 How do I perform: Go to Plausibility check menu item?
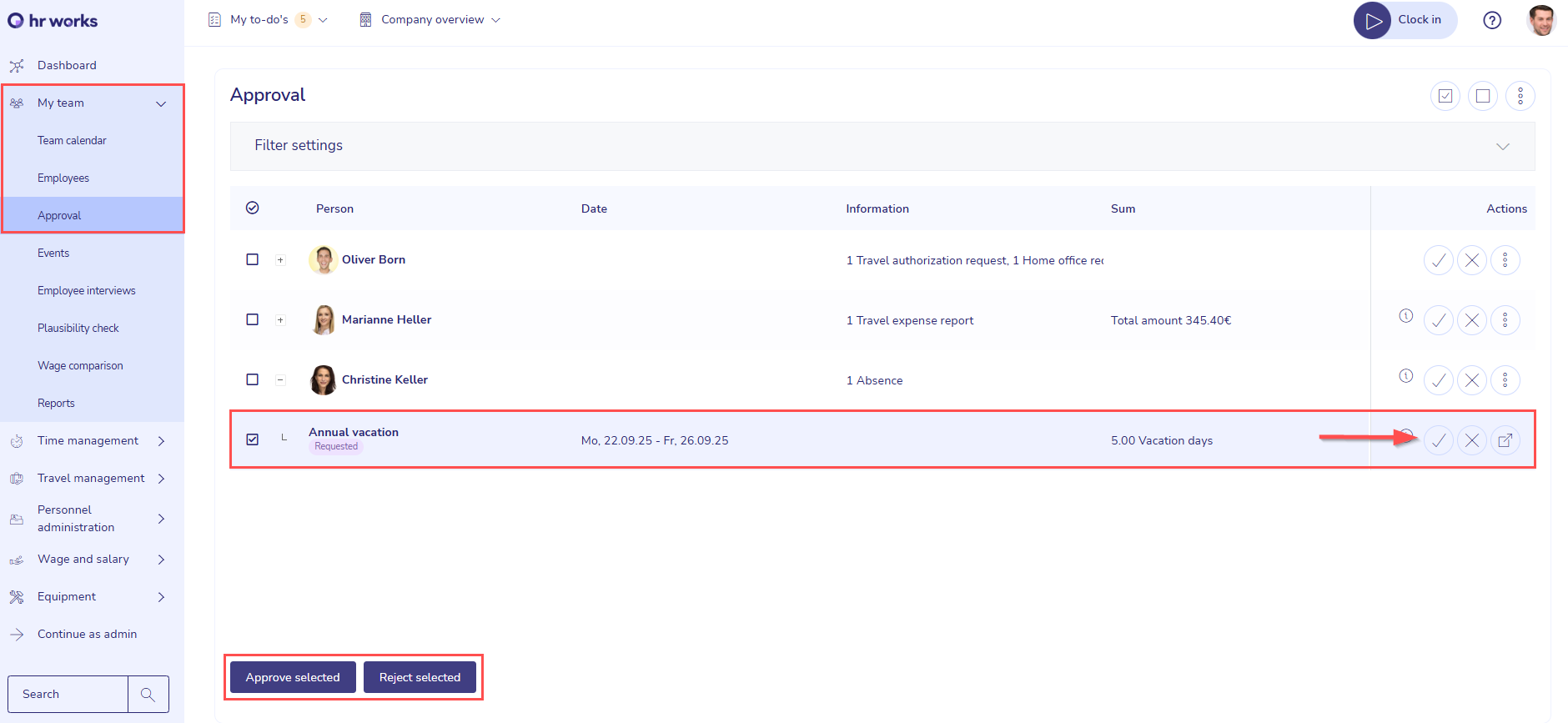pyautogui.click(x=78, y=328)
